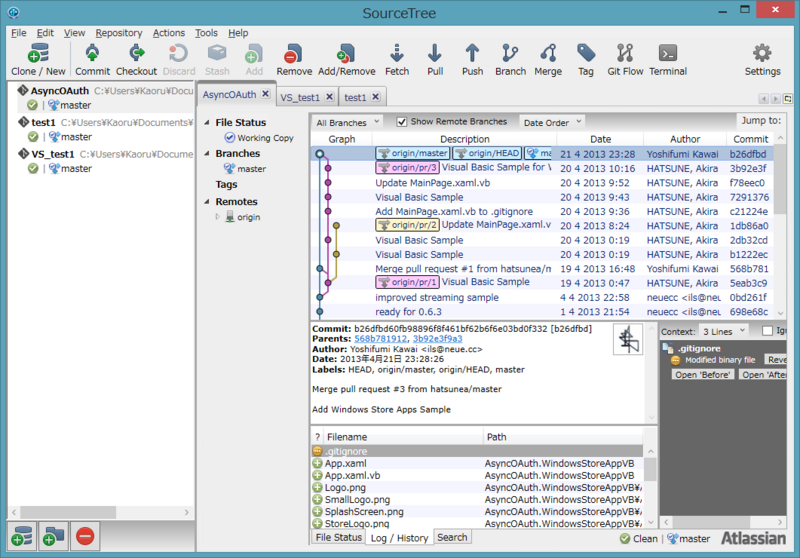Image resolution: width=800 pixels, height=558 pixels.
Task: Select the SplashScreen.png file row
Action: click(x=477, y=512)
